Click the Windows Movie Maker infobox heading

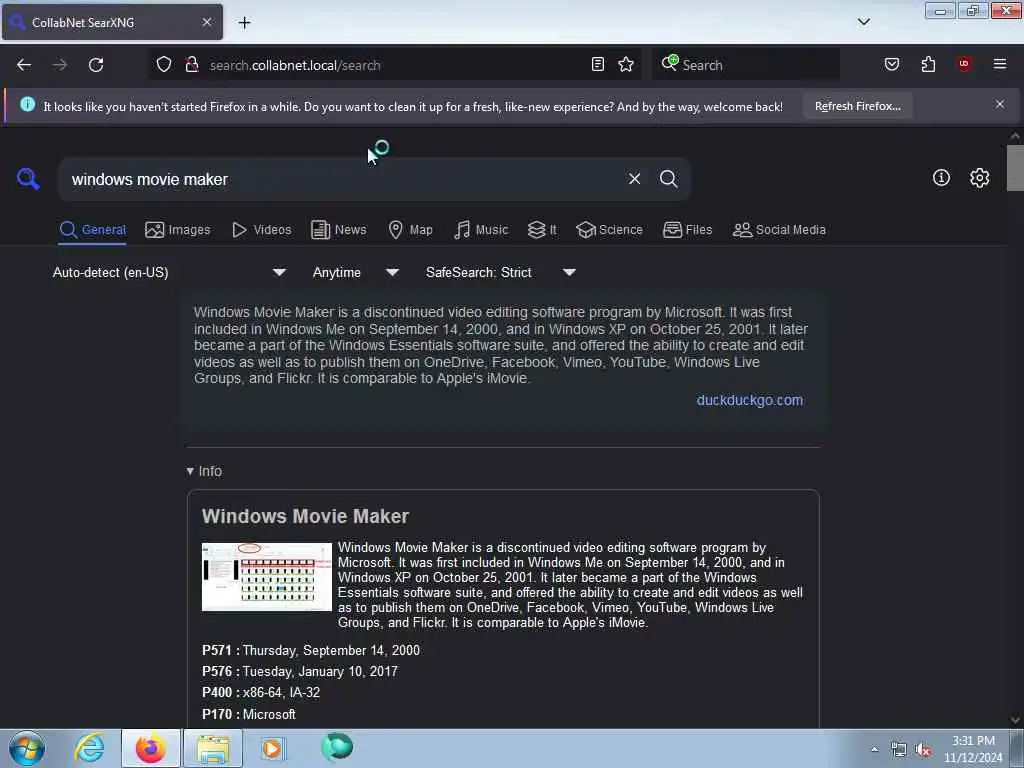click(306, 516)
